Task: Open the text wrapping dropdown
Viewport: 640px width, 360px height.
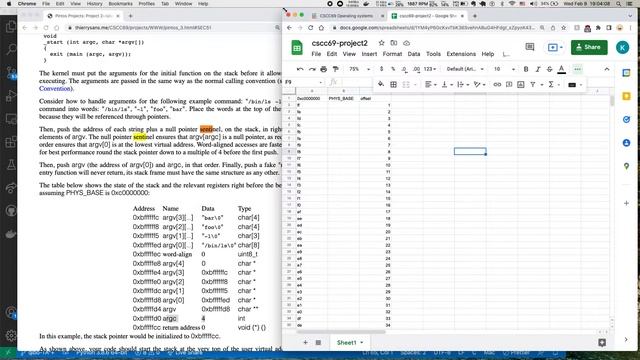Action: click(462, 84)
